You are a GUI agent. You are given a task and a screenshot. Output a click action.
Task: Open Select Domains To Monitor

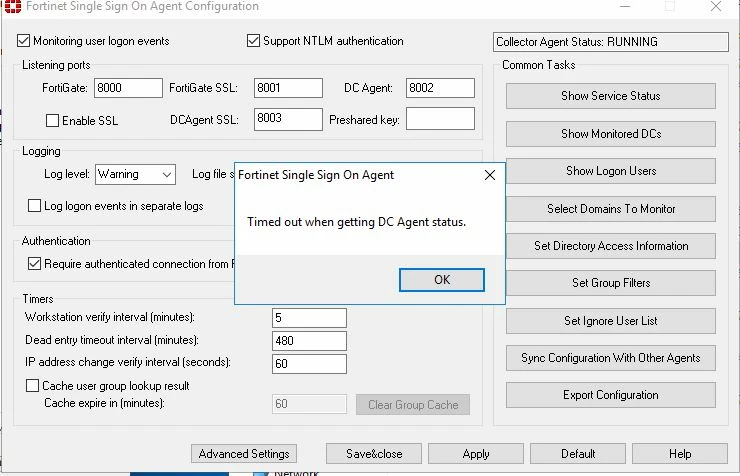coord(611,209)
